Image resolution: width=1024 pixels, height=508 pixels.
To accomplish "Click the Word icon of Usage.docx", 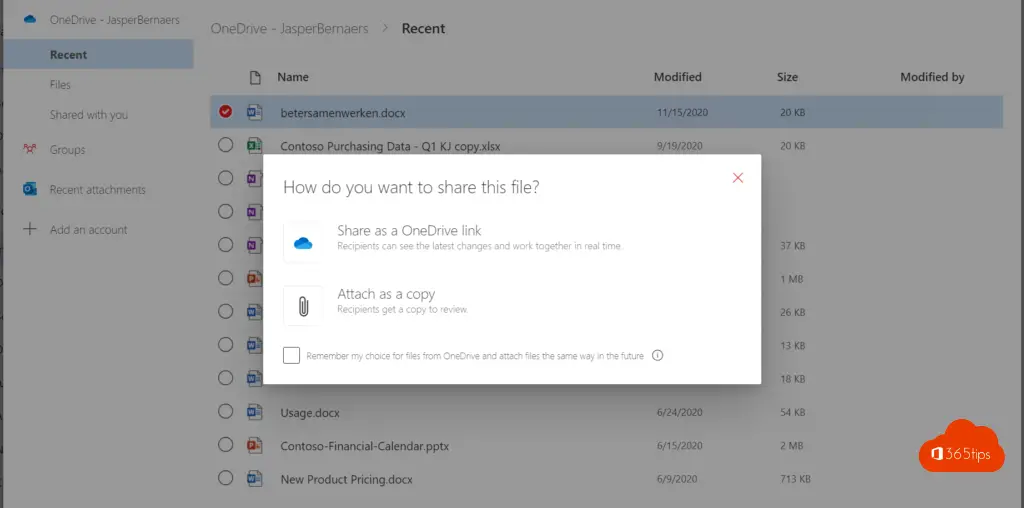I will pyautogui.click(x=255, y=412).
